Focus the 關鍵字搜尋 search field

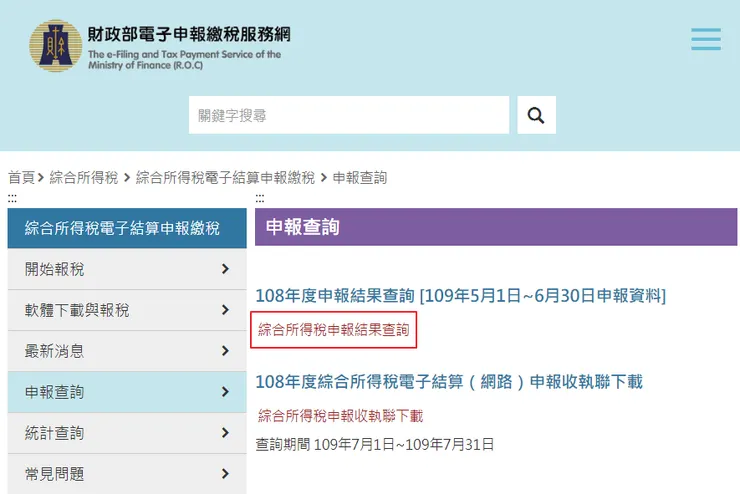[349, 115]
